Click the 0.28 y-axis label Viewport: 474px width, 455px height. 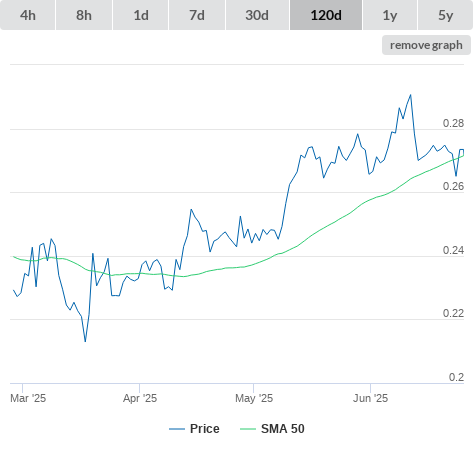click(453, 123)
